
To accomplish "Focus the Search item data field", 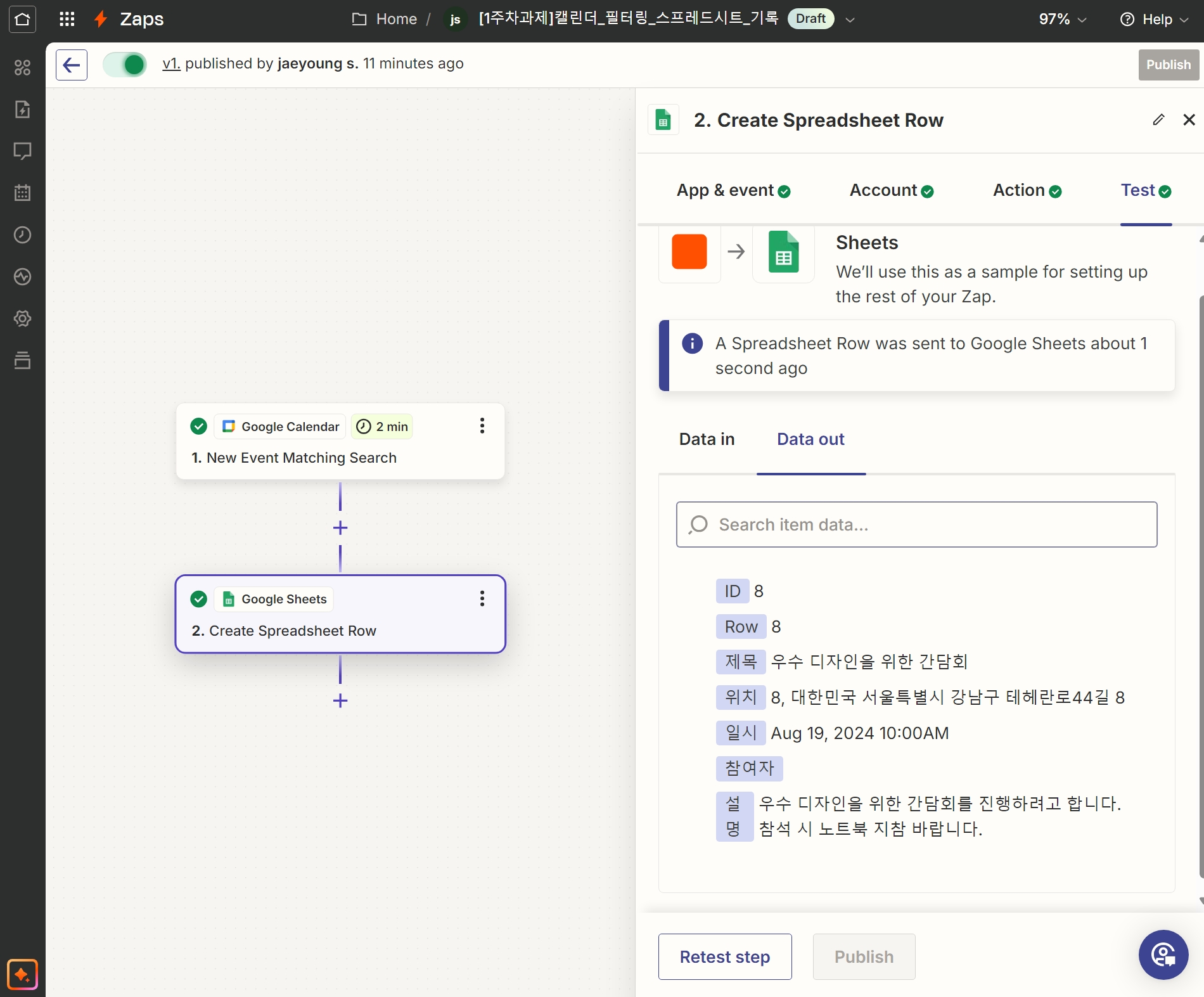I will point(916,525).
